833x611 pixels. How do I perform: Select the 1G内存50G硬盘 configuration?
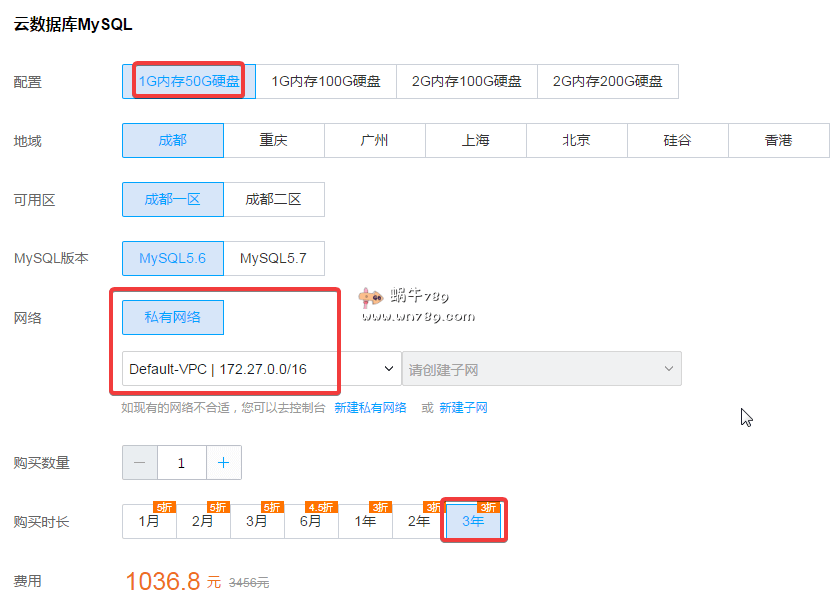click(x=189, y=82)
